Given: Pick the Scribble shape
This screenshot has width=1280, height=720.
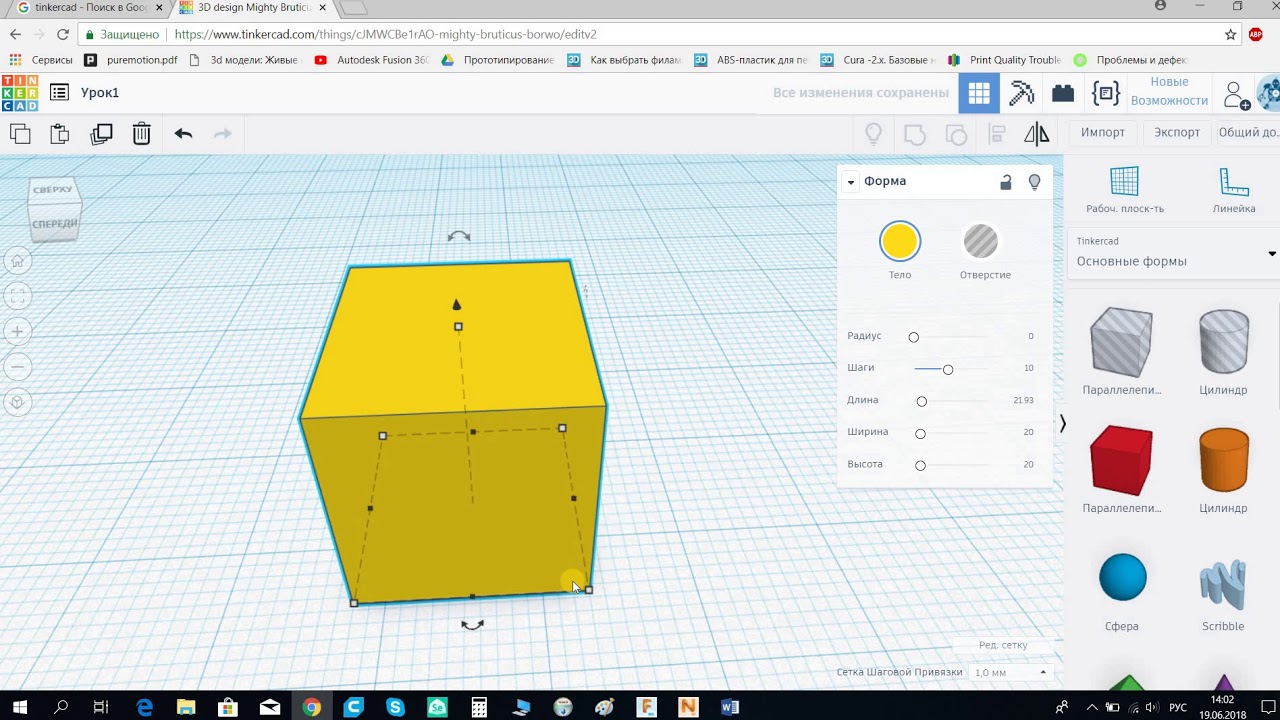Looking at the screenshot, I should [1223, 583].
